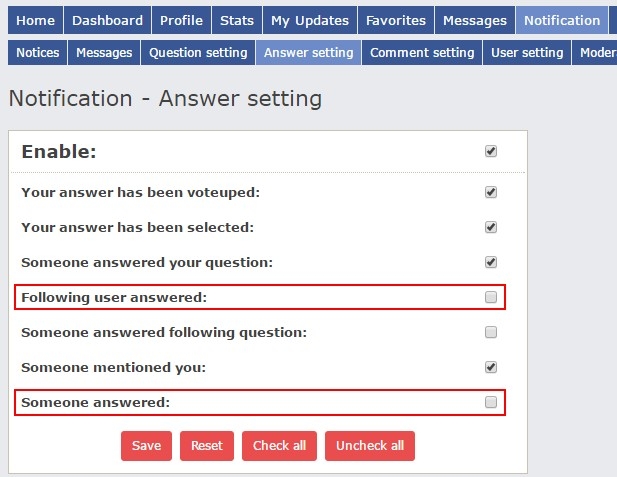Viewport: 617px width, 477px height.
Task: Toggle the Enable checkbox
Action: tap(491, 152)
